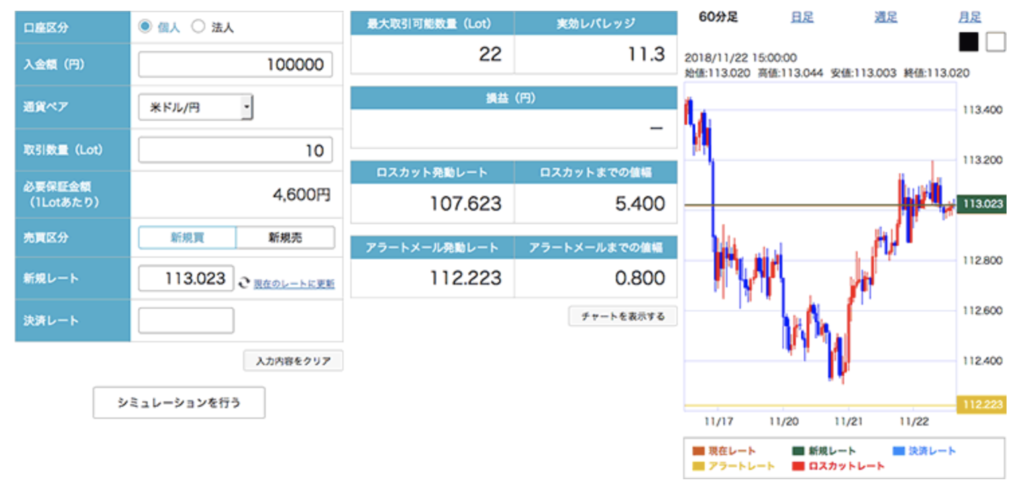This screenshot has height=490, width=1024.
Task: Click the refresh icon beside 新規レート field
Action: pyautogui.click(x=245, y=283)
